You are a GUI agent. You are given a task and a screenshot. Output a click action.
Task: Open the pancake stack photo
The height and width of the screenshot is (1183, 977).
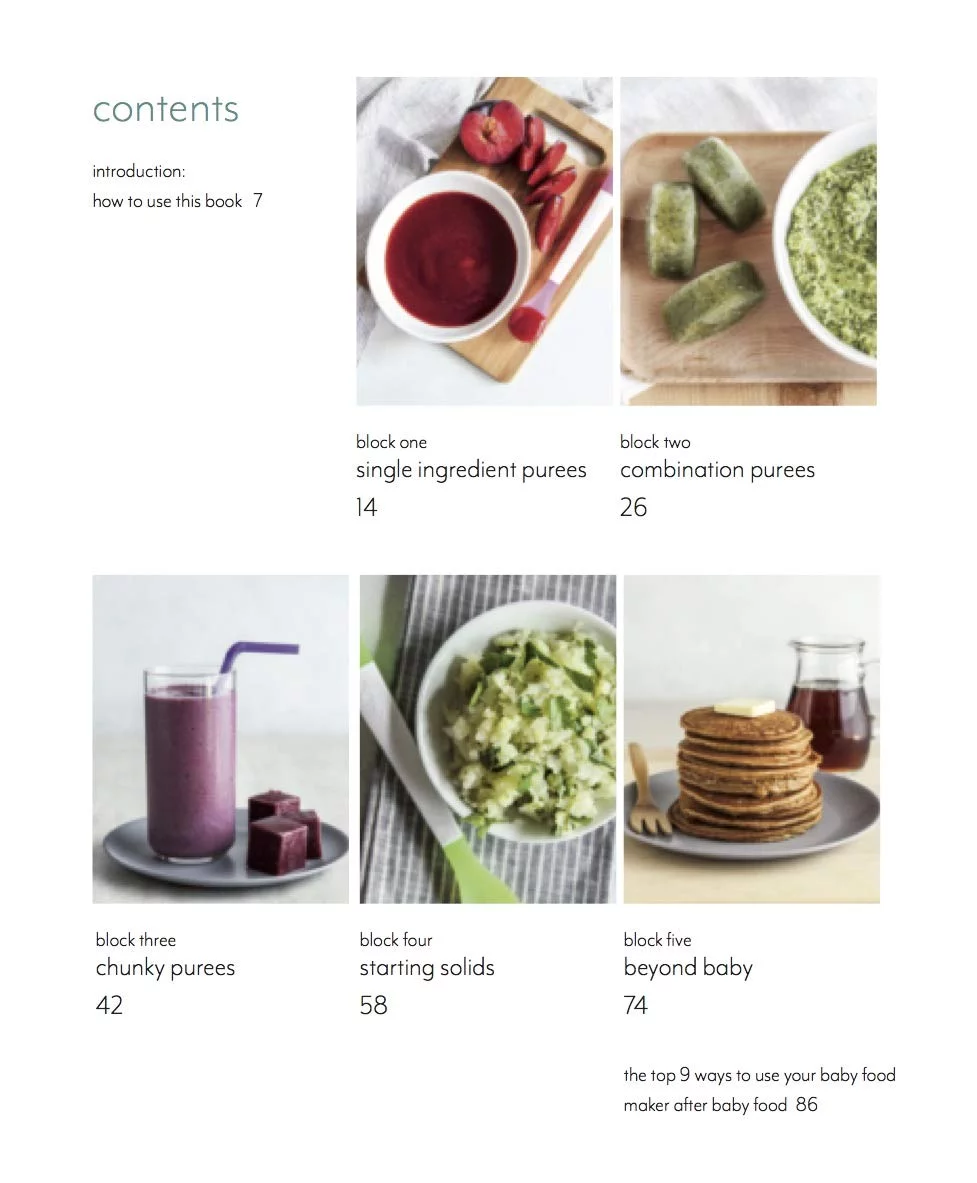(x=751, y=739)
